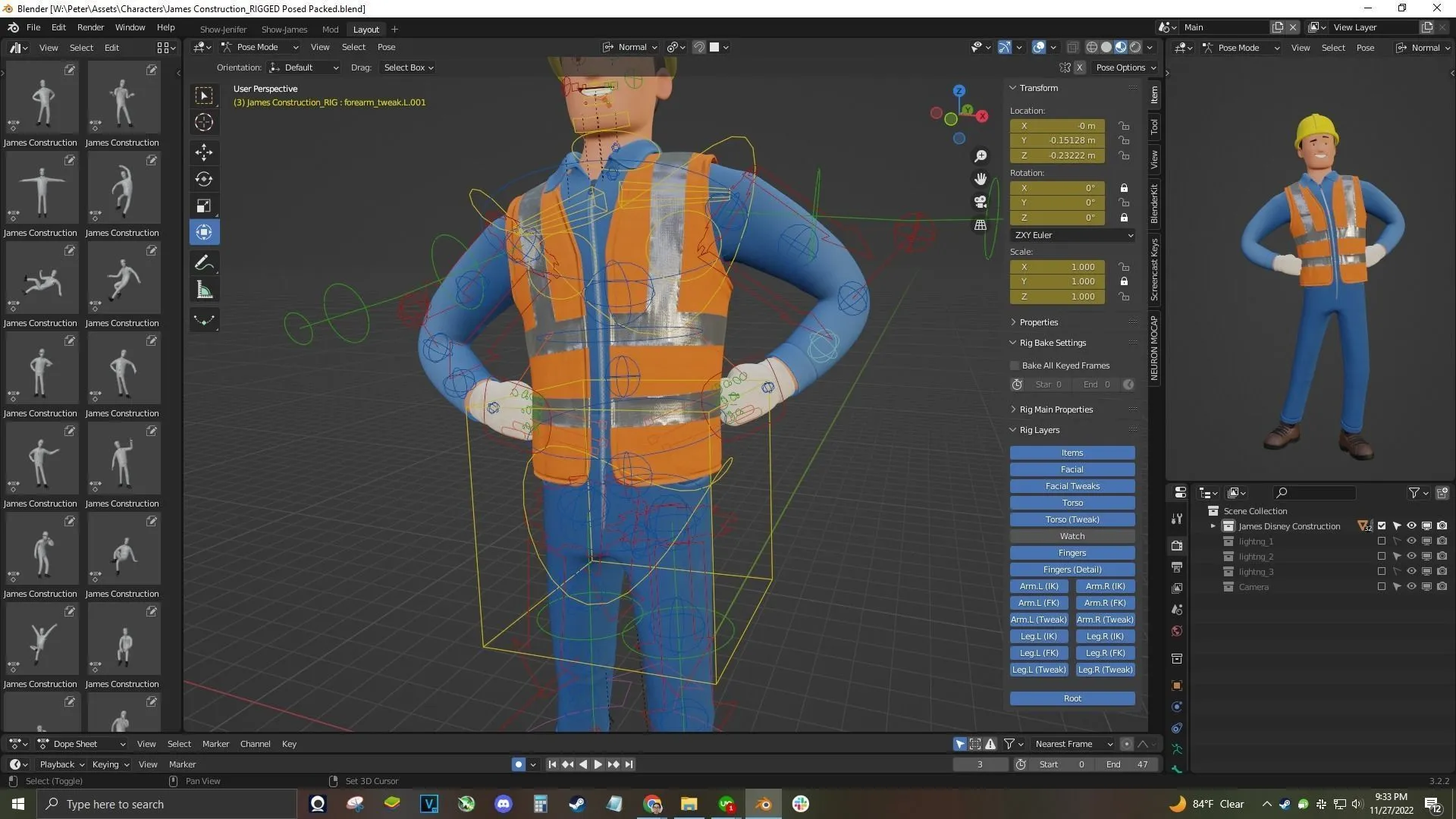Select the Rotate tool in the toolbar
The height and width of the screenshot is (819, 1456).
pyautogui.click(x=203, y=179)
